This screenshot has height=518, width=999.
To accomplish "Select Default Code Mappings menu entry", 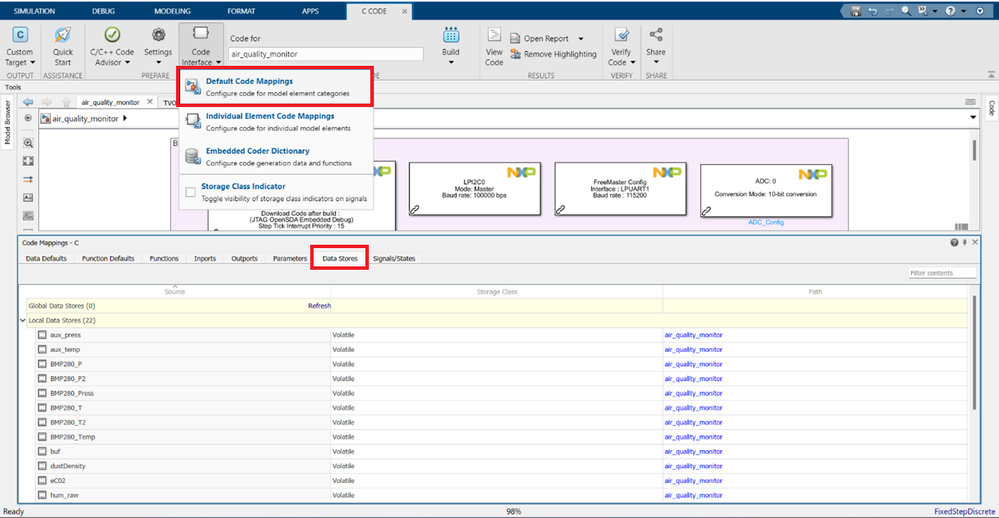I will 277,87.
